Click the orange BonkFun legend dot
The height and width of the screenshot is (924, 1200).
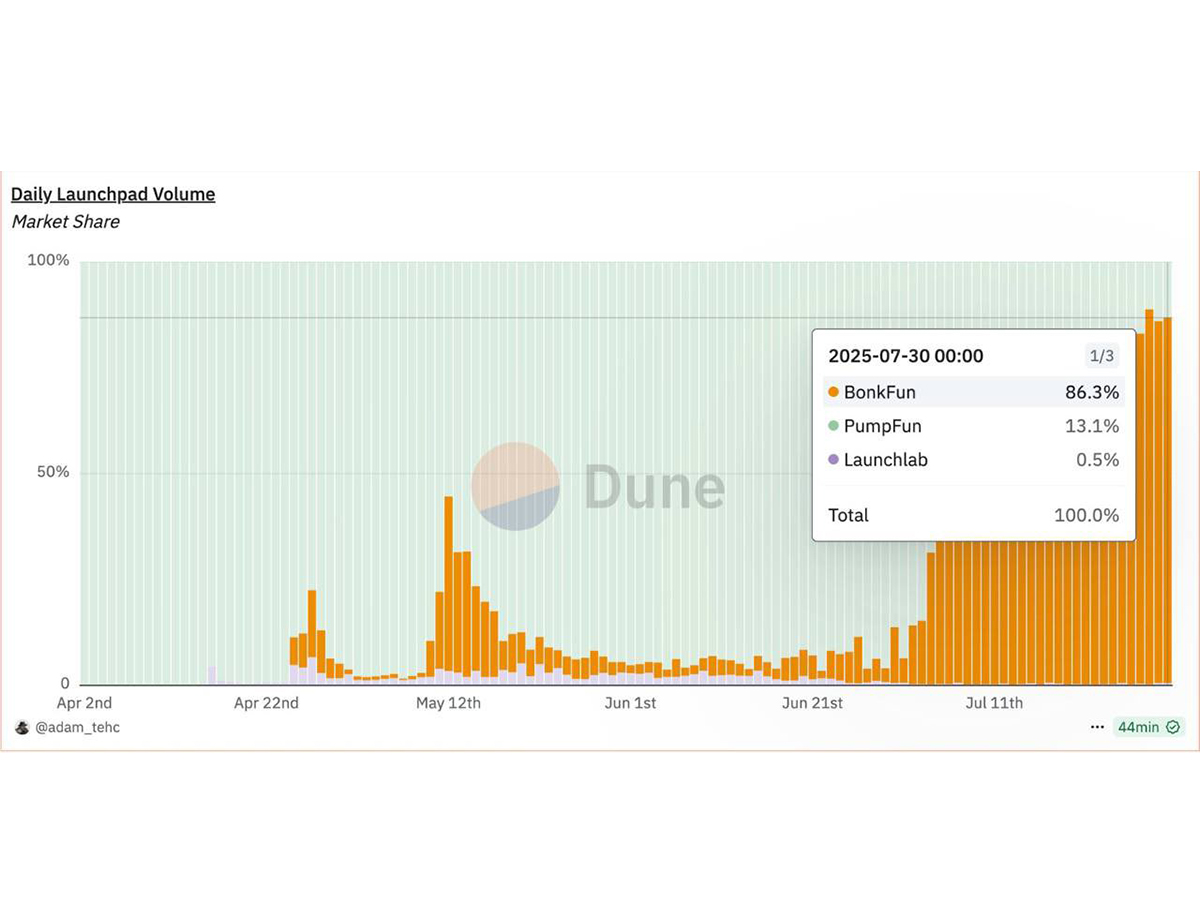tap(834, 392)
